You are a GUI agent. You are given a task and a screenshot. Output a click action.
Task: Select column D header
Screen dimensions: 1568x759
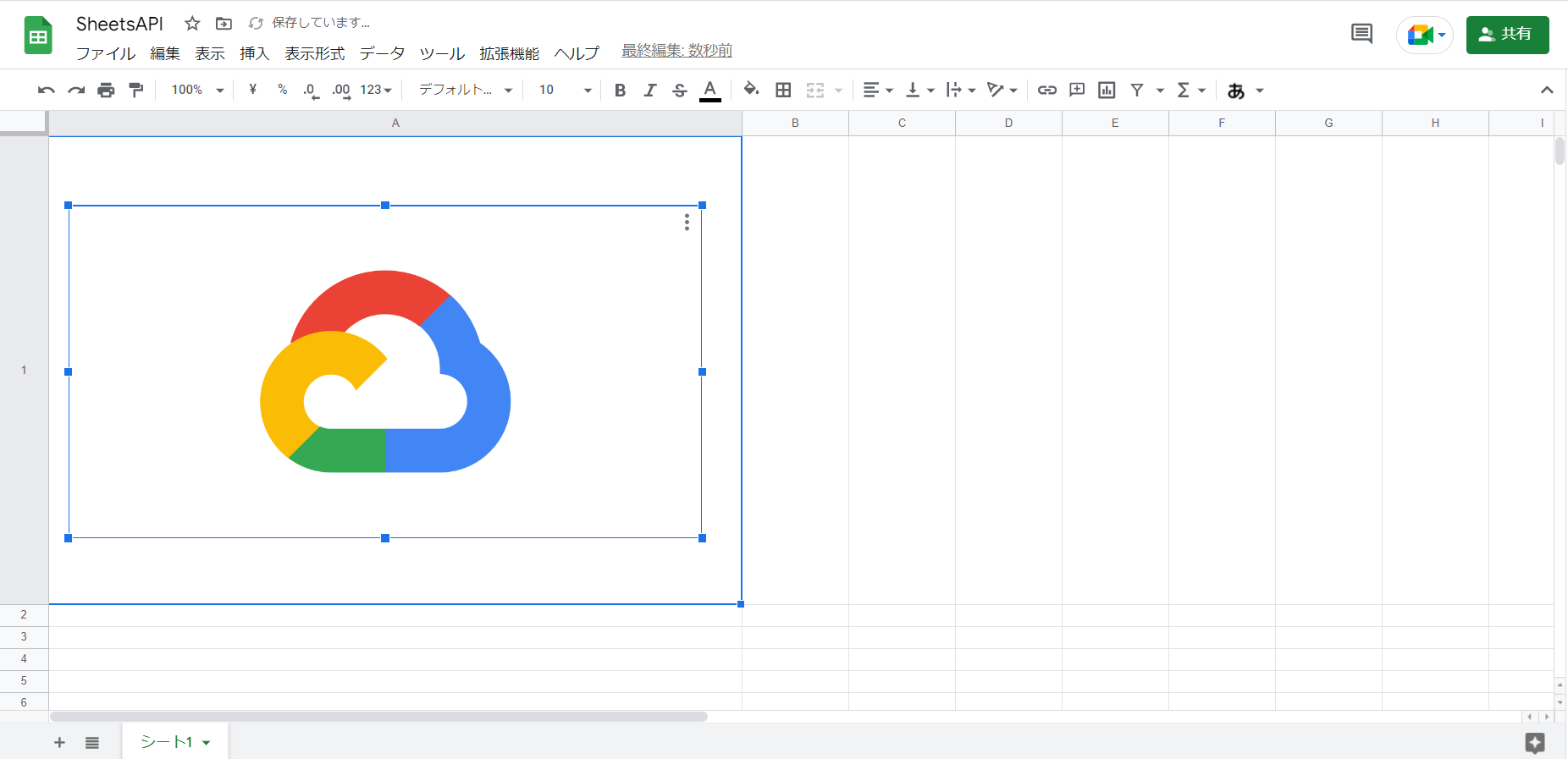click(x=1008, y=124)
